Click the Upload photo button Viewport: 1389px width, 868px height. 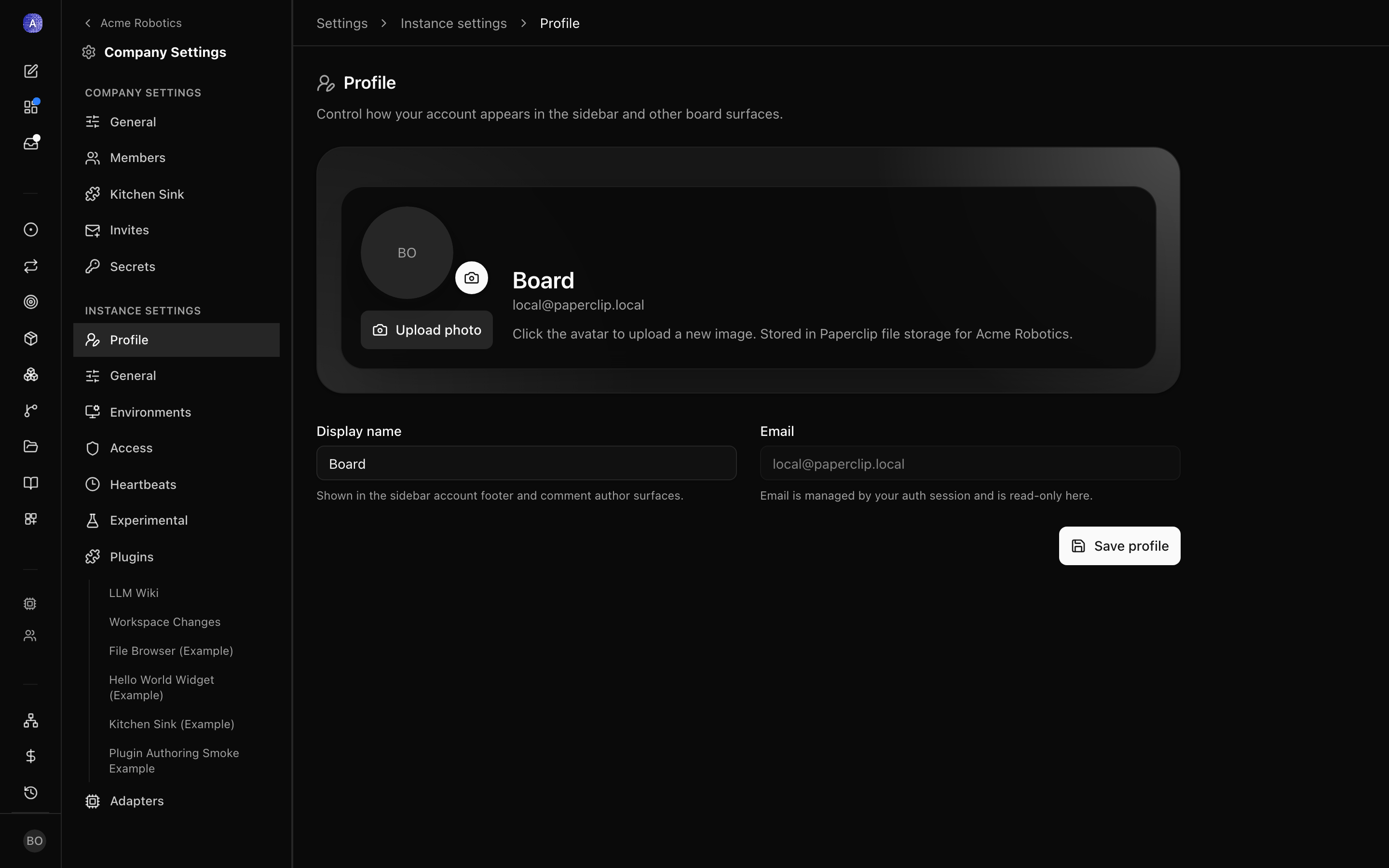[426, 330]
